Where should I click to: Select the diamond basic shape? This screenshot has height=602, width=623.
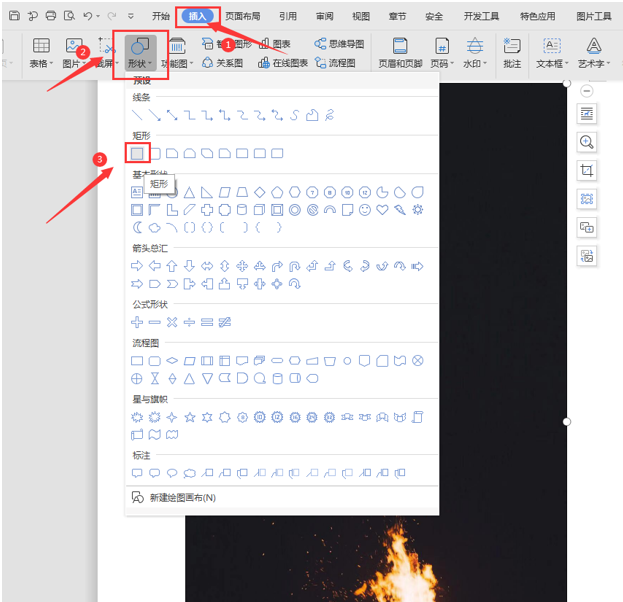pyautogui.click(x=259, y=193)
